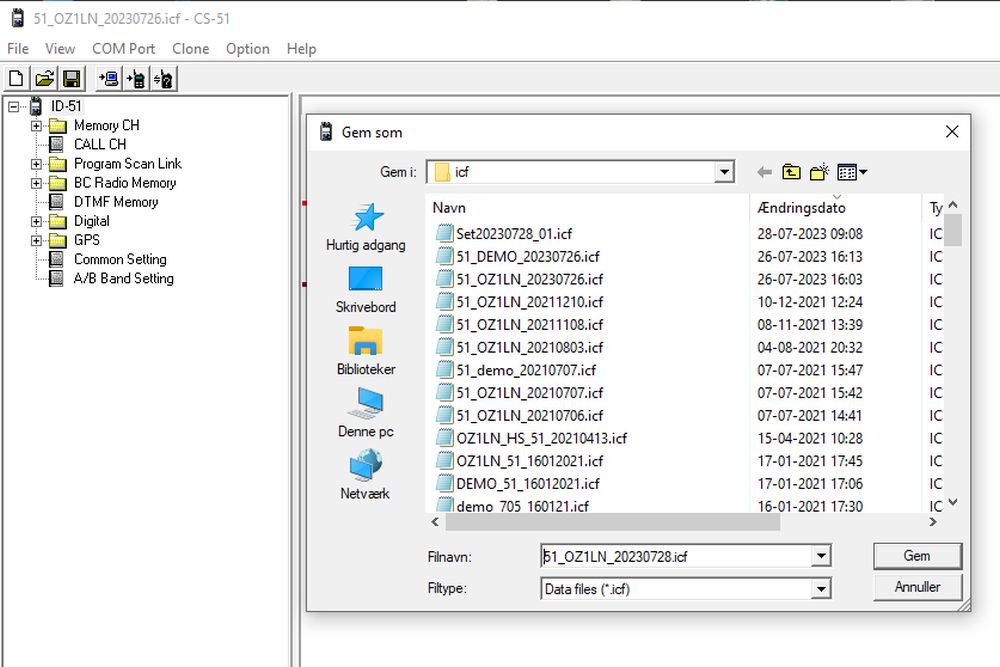
Task: Click the Back arrow in Gem som dialog
Action: tap(764, 172)
